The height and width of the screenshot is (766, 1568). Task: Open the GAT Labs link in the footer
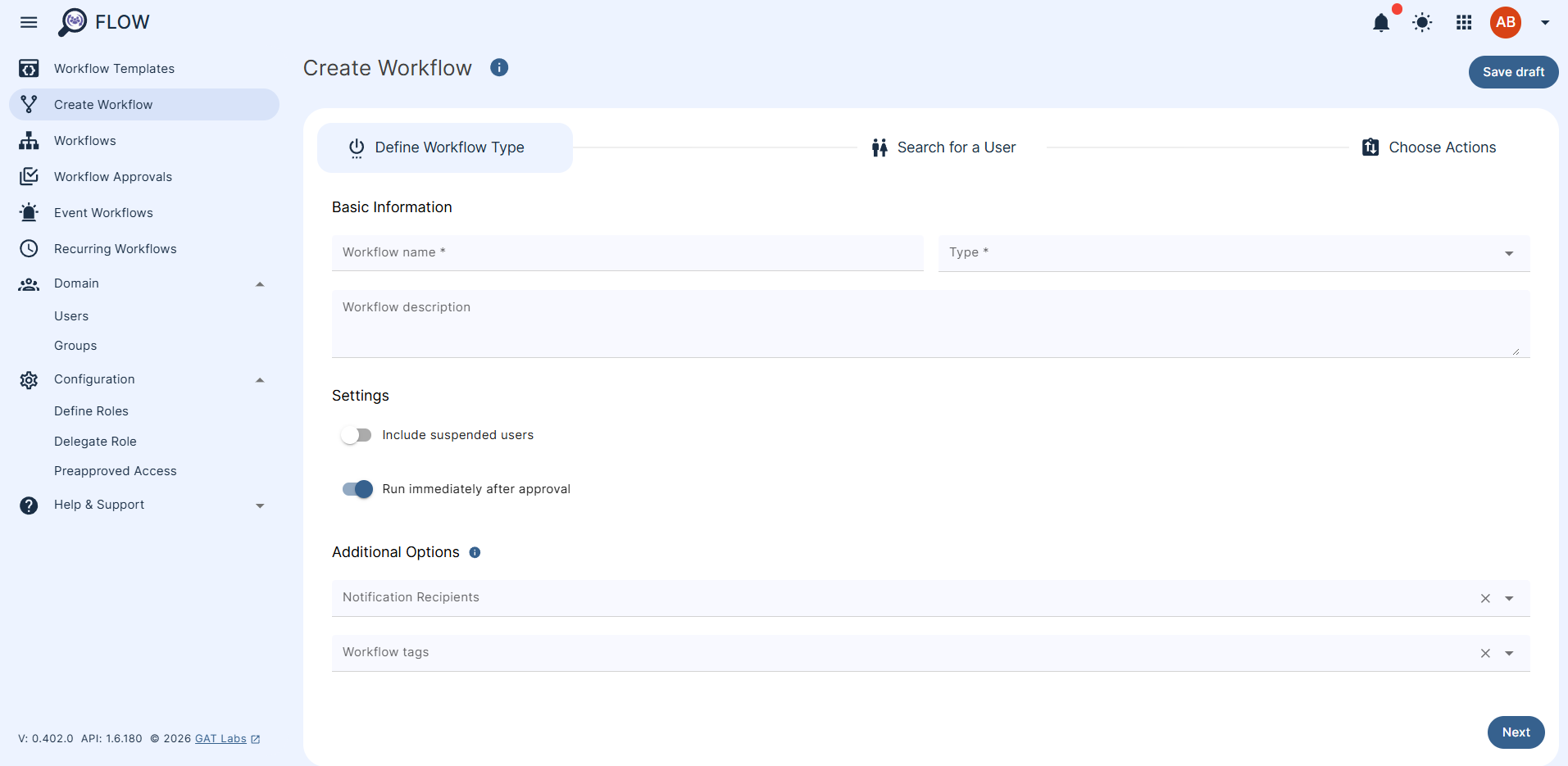click(221, 738)
